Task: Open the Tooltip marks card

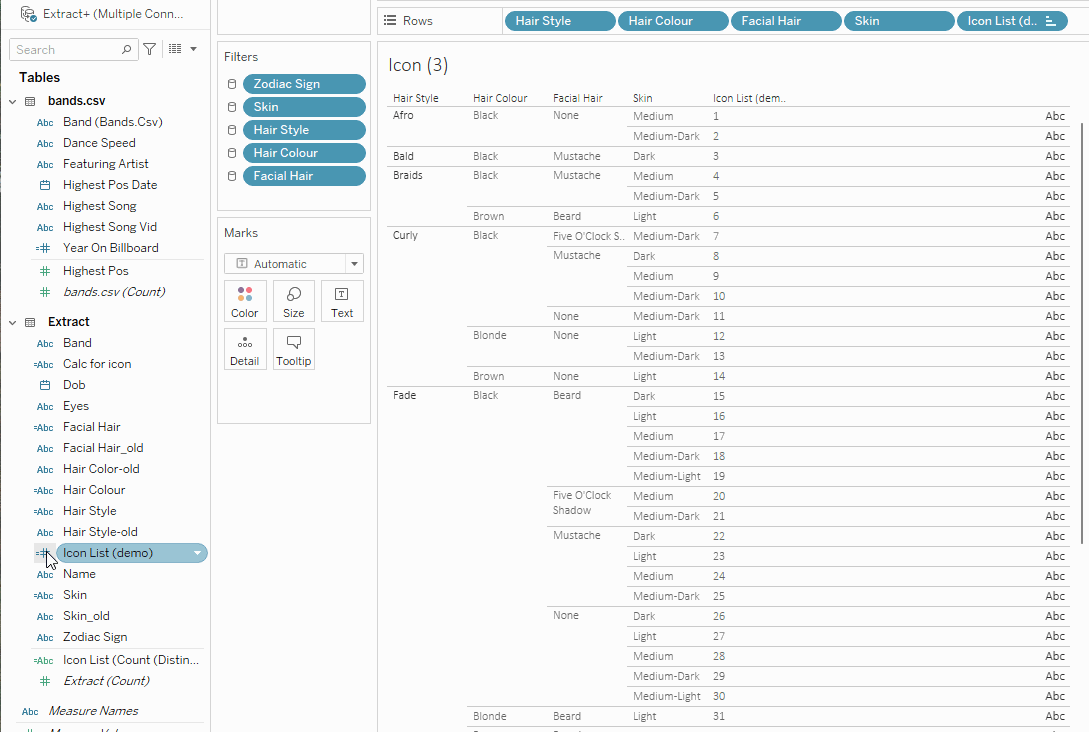Action: tap(293, 349)
